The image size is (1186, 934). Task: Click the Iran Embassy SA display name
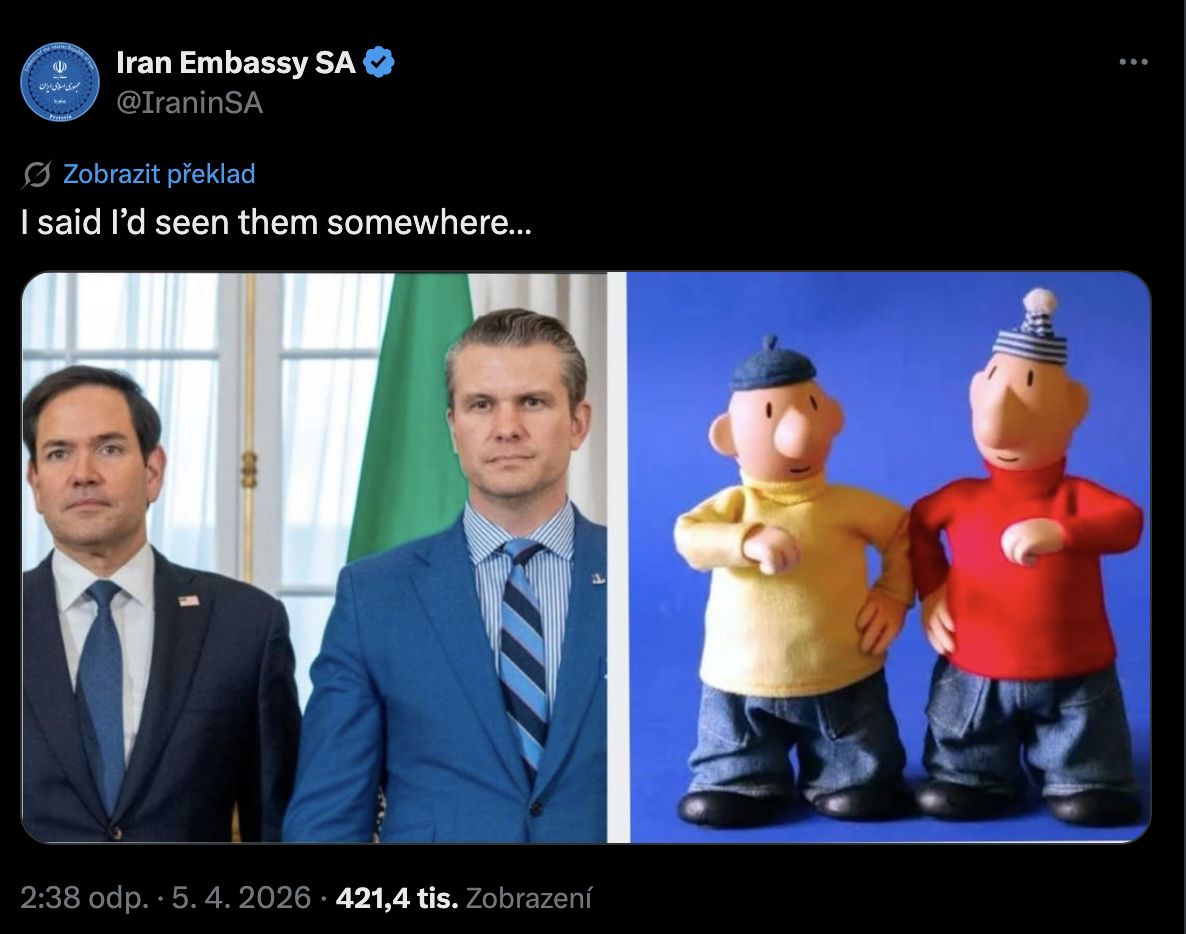(236, 63)
